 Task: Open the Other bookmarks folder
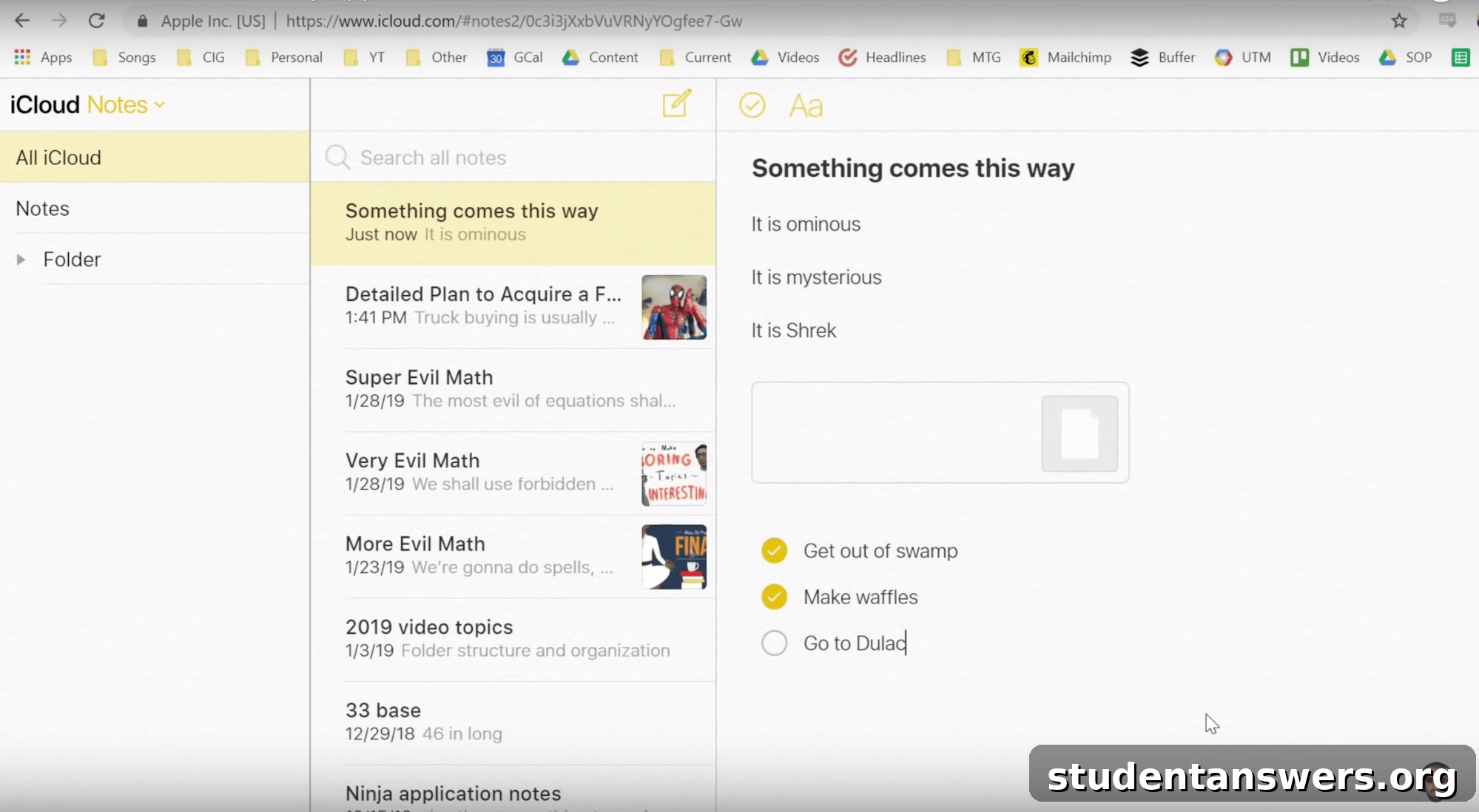coord(437,57)
